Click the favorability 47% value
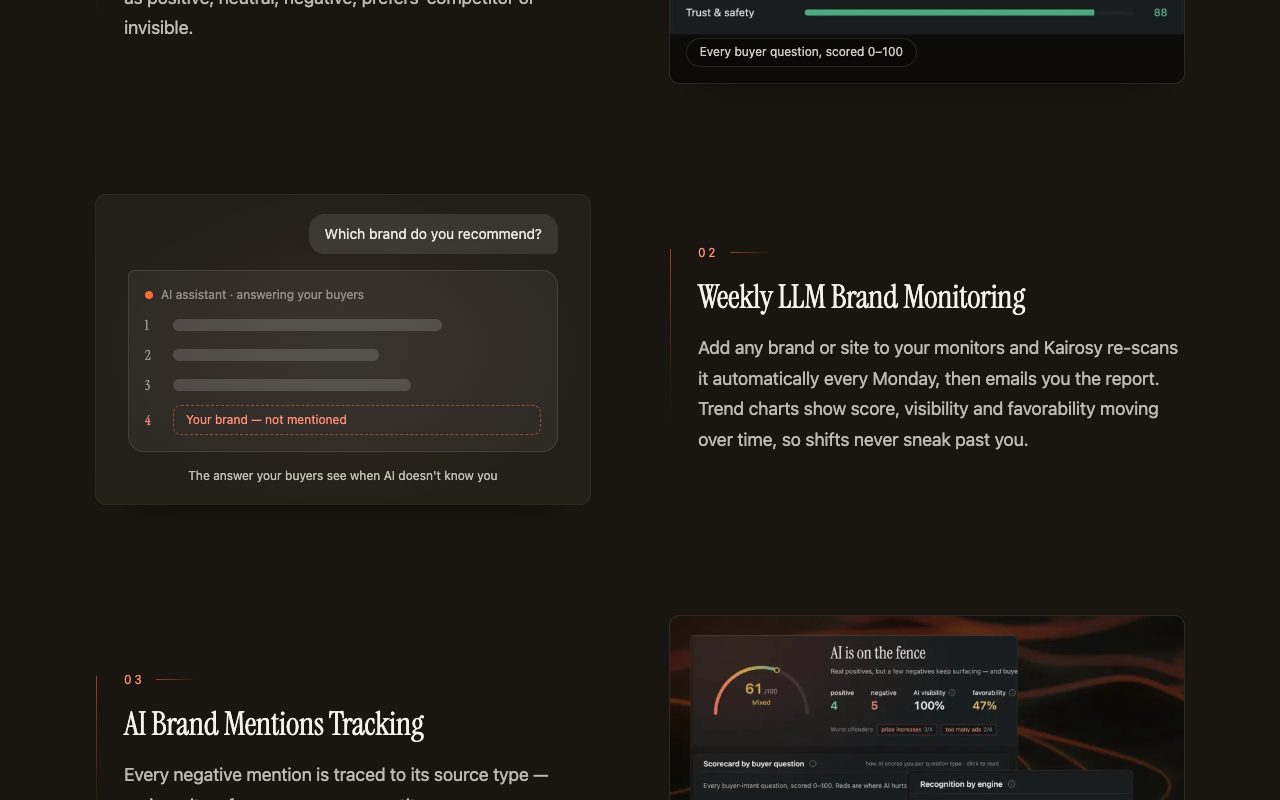 click(x=985, y=706)
